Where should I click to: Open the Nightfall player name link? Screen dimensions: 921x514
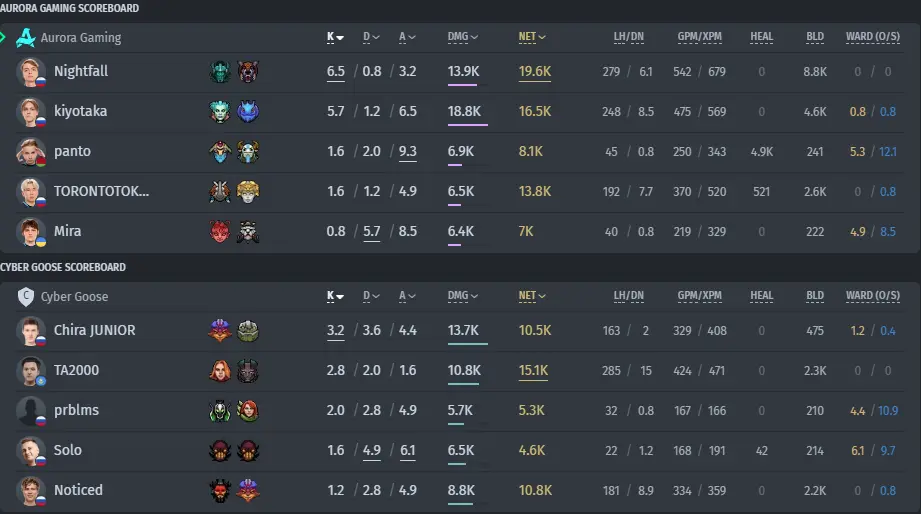[81, 72]
